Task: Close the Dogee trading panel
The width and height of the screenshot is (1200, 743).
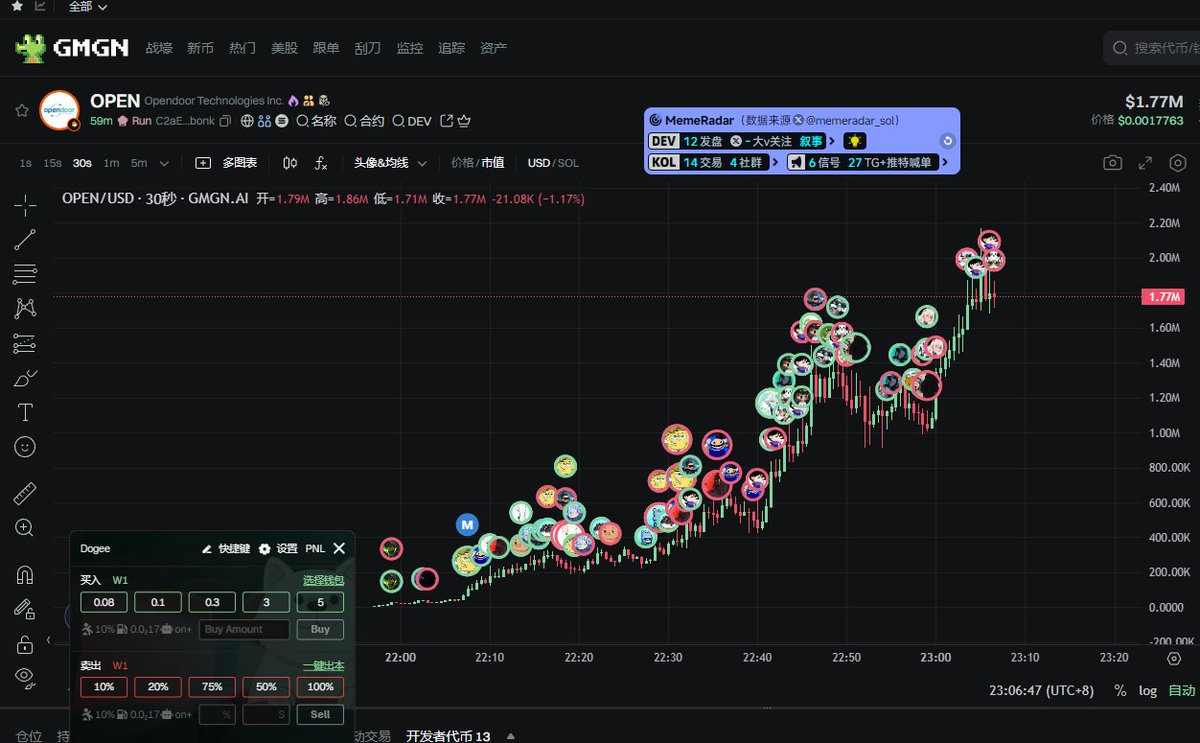Action: coord(339,548)
